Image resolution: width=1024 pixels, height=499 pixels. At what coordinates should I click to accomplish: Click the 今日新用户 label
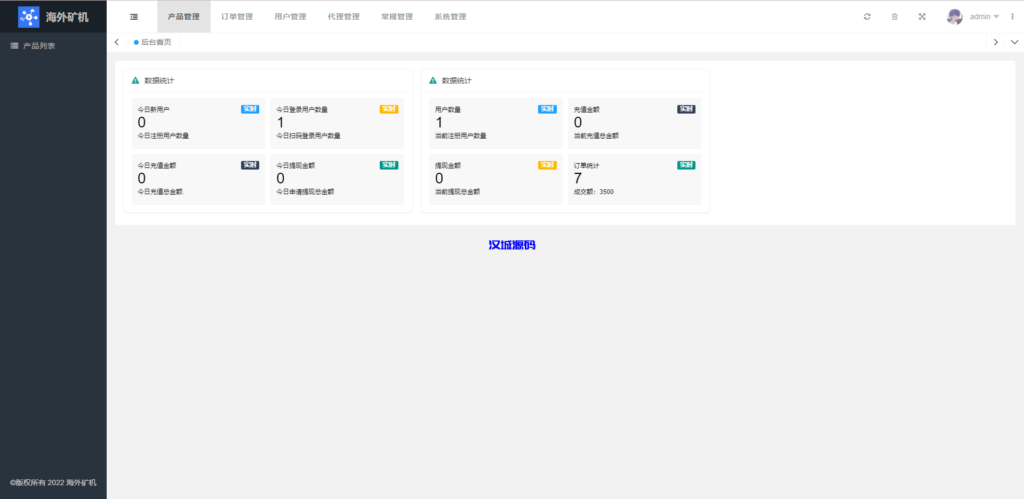click(153, 110)
